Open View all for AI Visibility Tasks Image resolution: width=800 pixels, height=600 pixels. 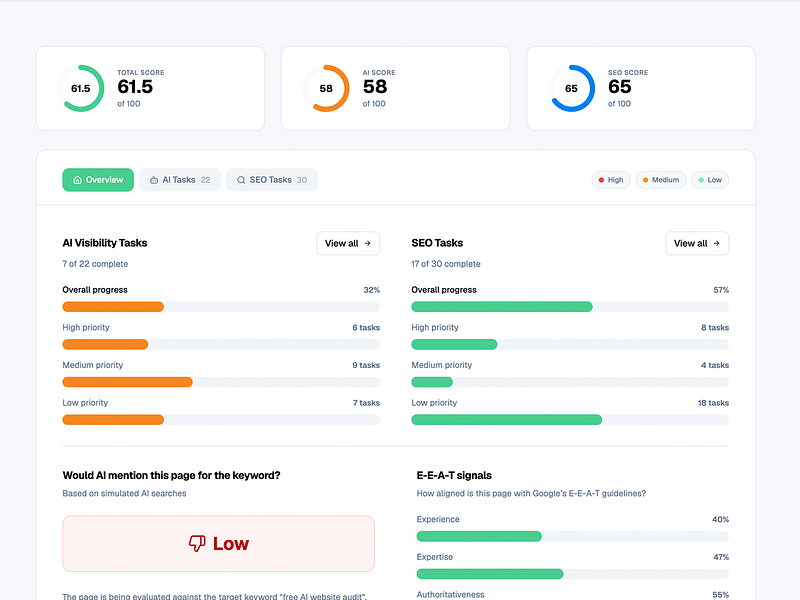pos(348,243)
